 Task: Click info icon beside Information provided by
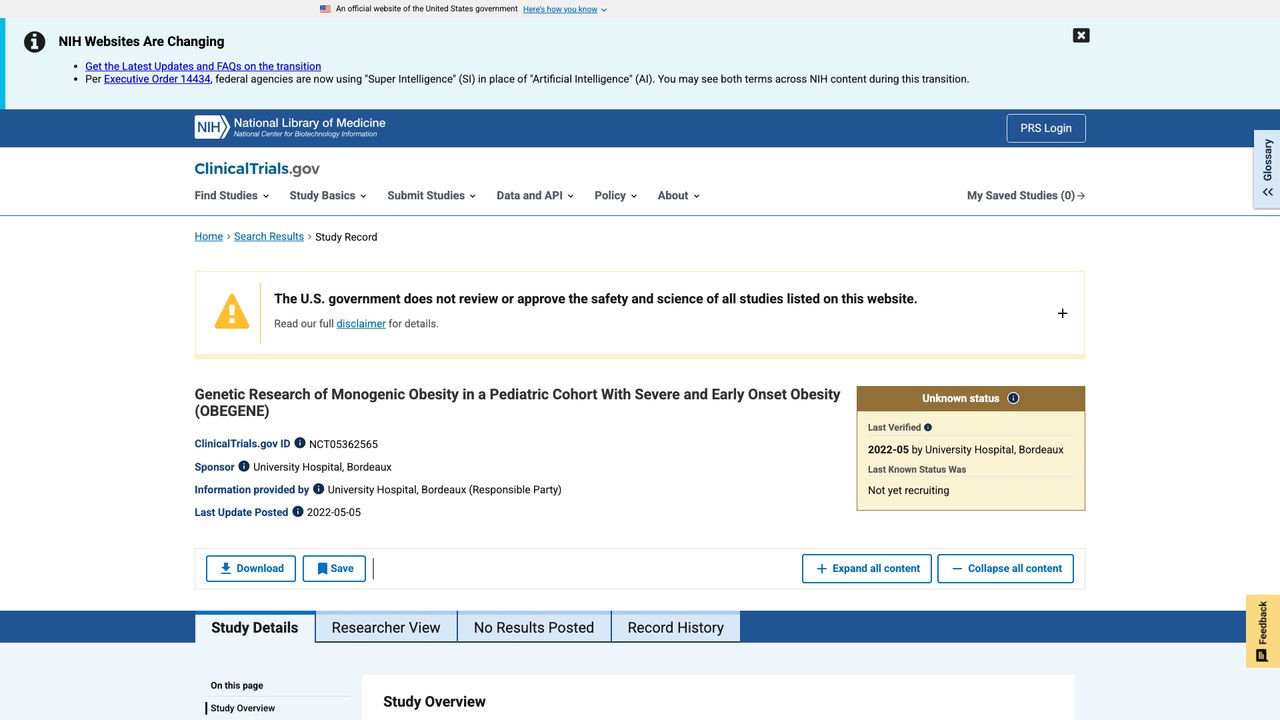click(319, 489)
